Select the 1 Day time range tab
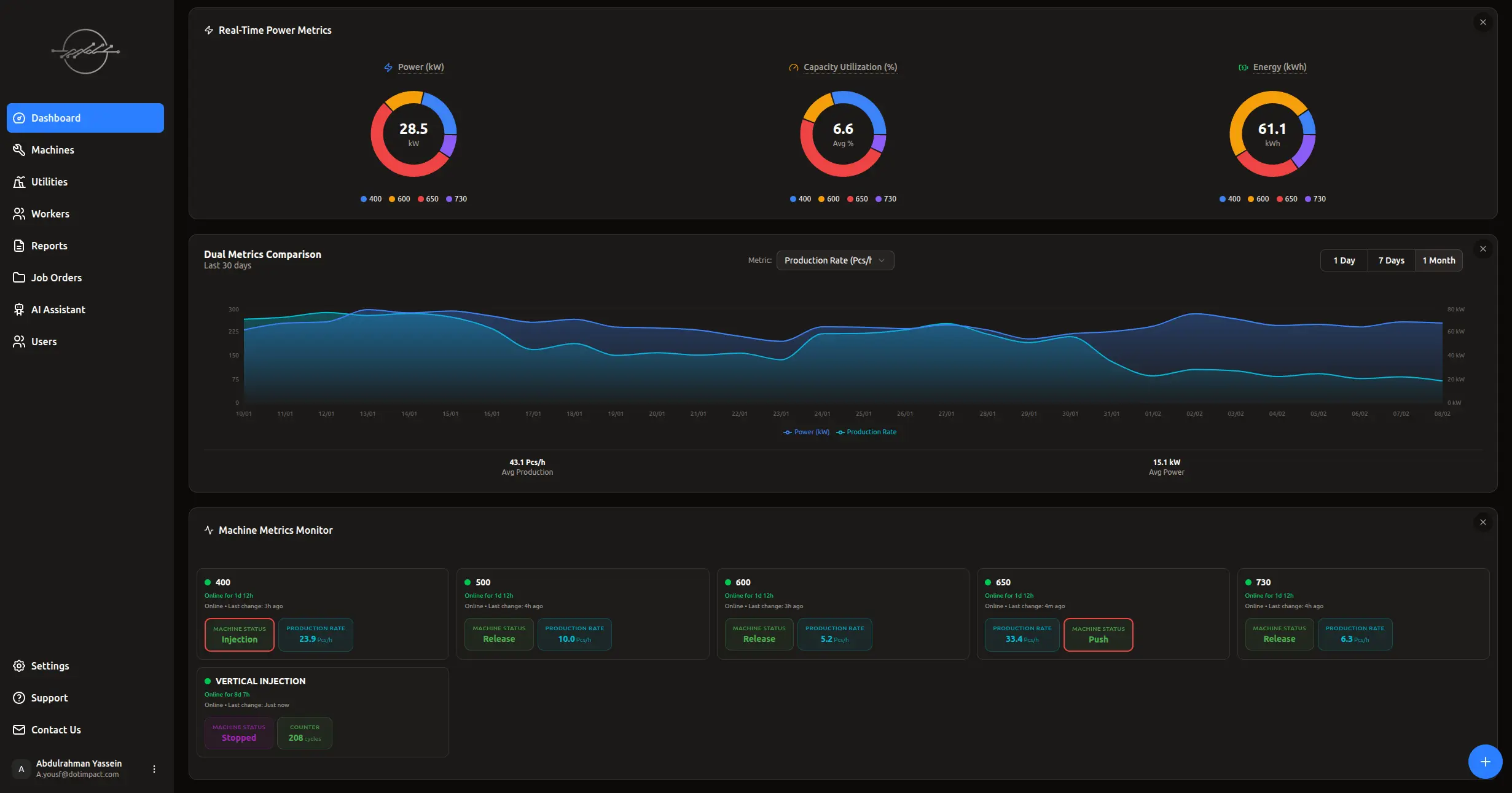Image resolution: width=1512 pixels, height=793 pixels. coord(1344,260)
